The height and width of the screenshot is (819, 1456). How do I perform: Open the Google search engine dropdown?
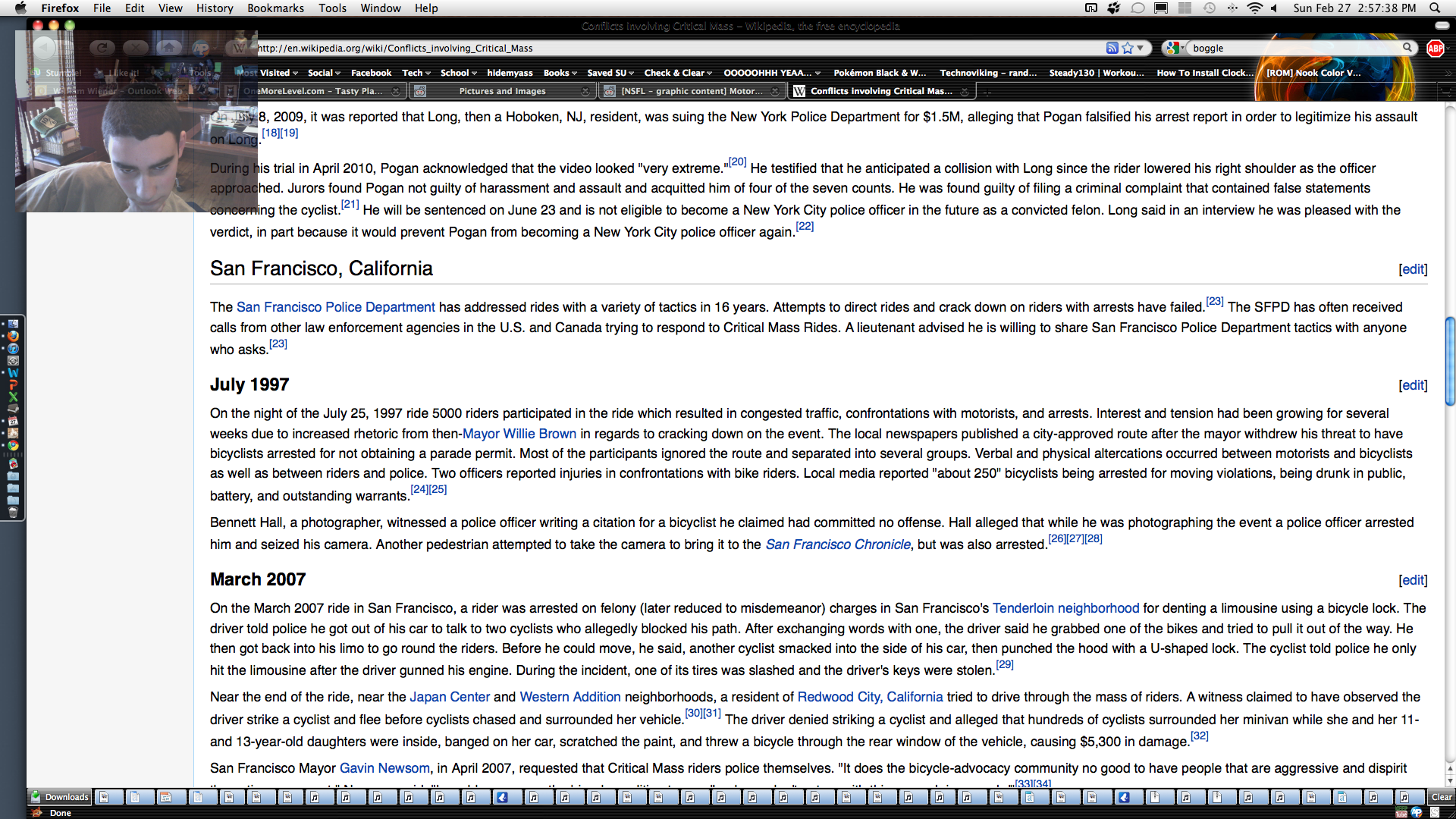click(x=1175, y=48)
